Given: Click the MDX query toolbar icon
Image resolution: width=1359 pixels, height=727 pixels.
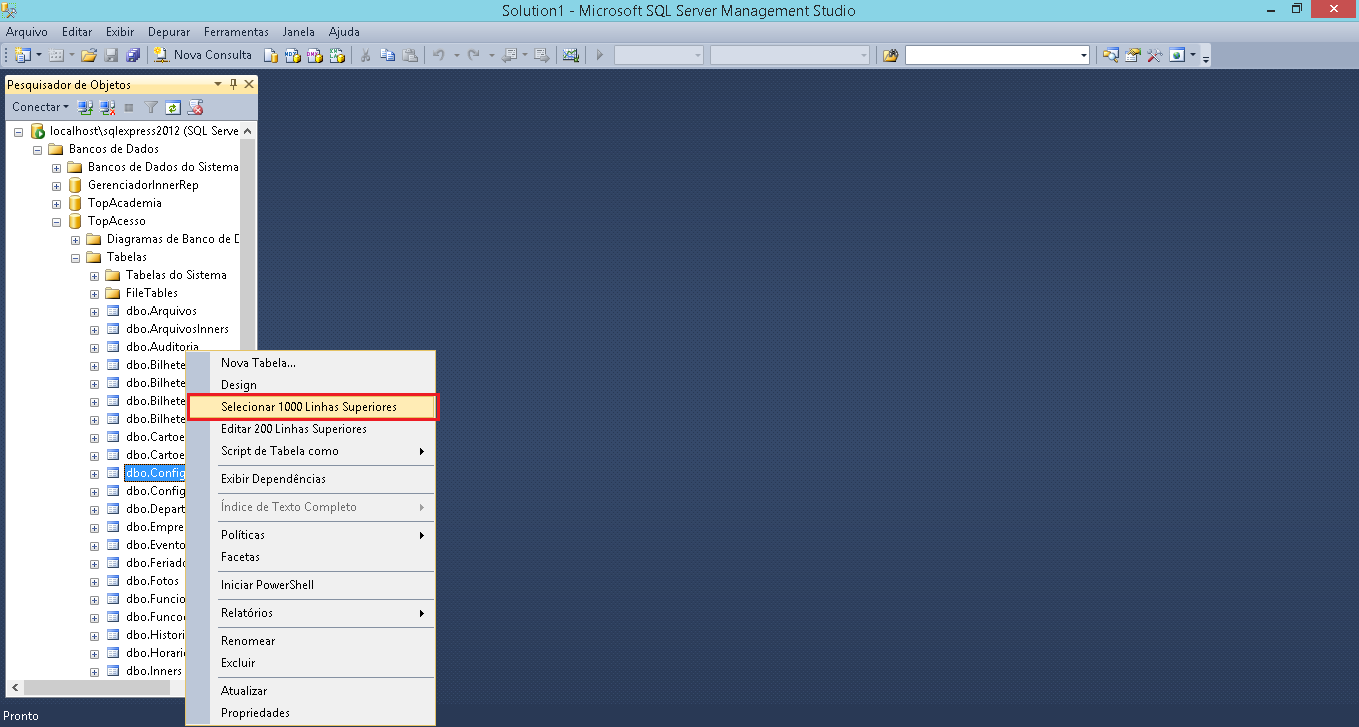Looking at the screenshot, I should pyautogui.click(x=293, y=55).
